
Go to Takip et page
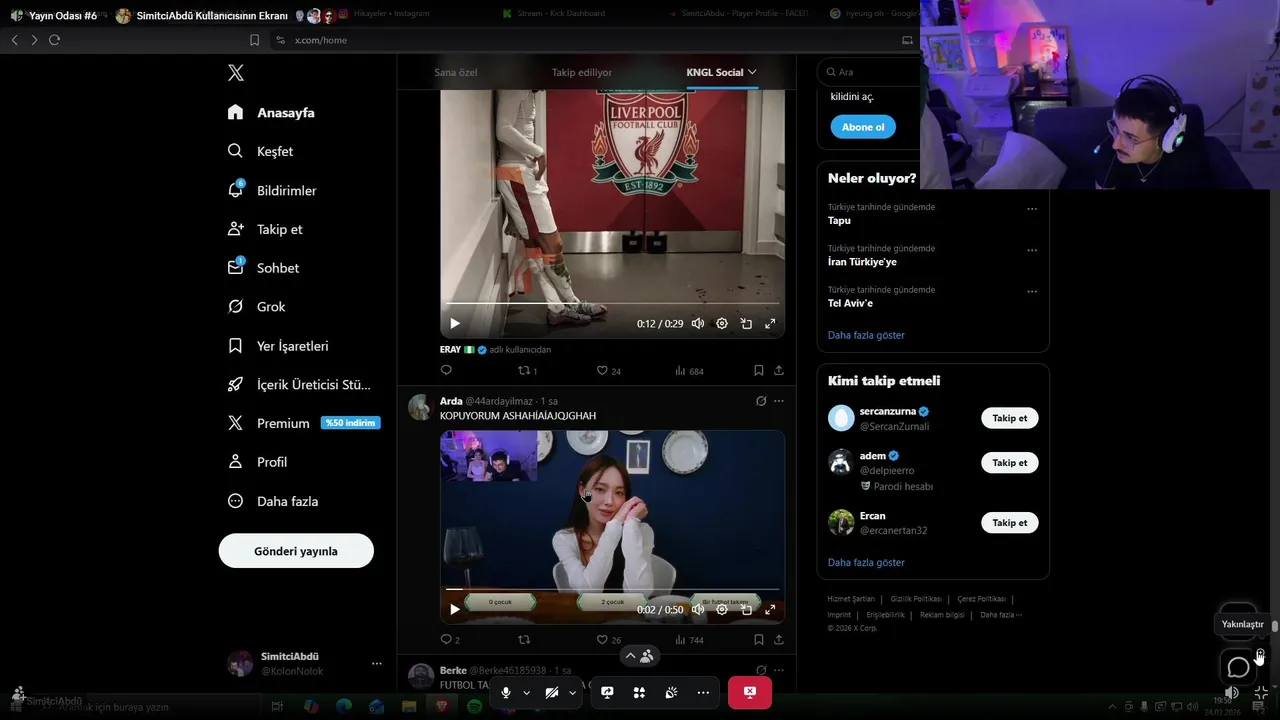pos(265,229)
